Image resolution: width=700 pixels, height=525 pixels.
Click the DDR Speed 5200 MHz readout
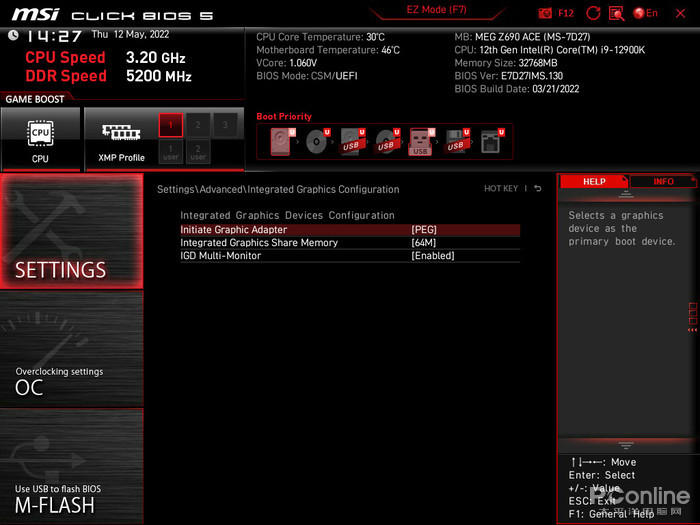pyautogui.click(x=108, y=76)
